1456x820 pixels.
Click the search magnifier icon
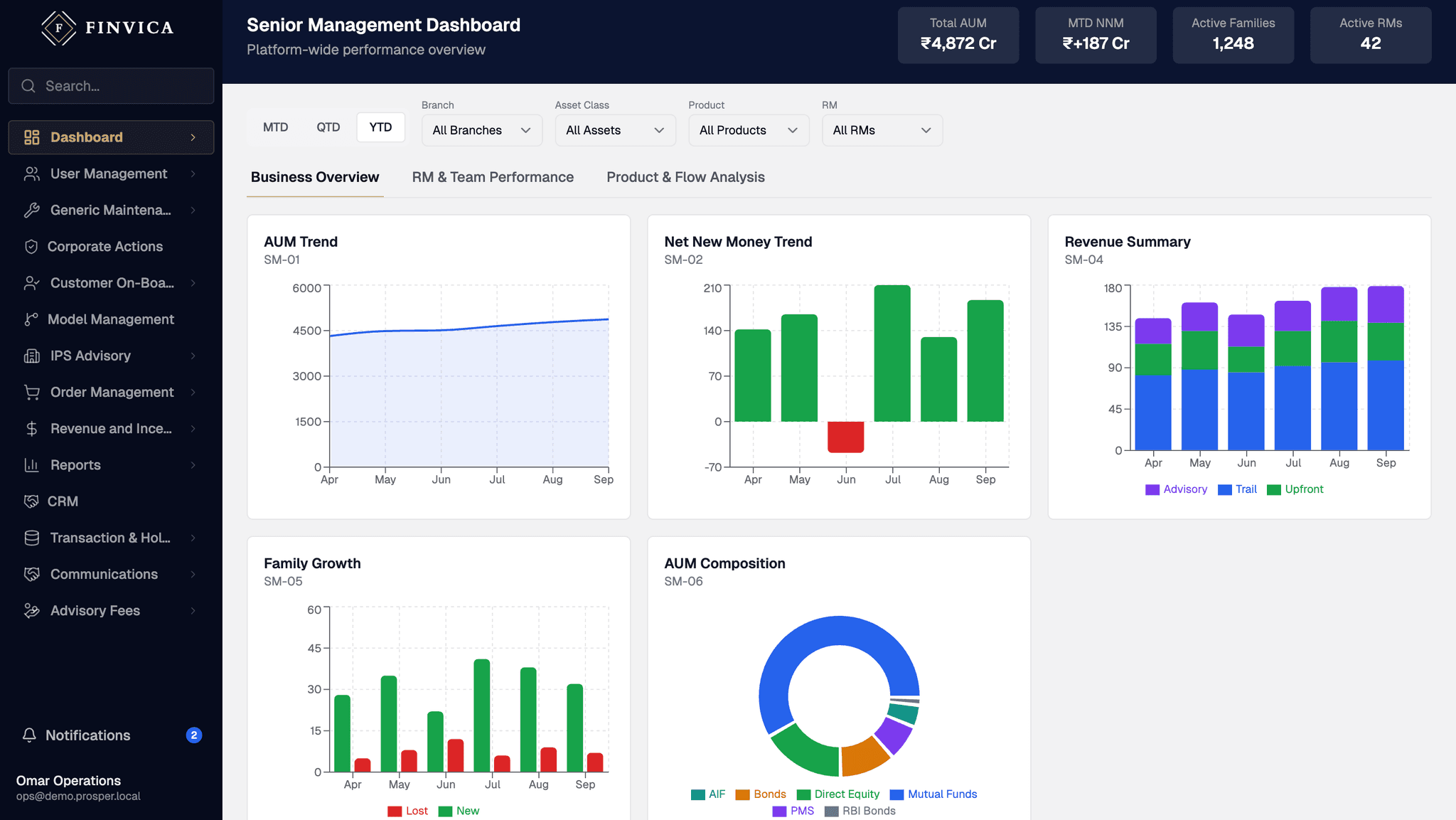(x=28, y=86)
